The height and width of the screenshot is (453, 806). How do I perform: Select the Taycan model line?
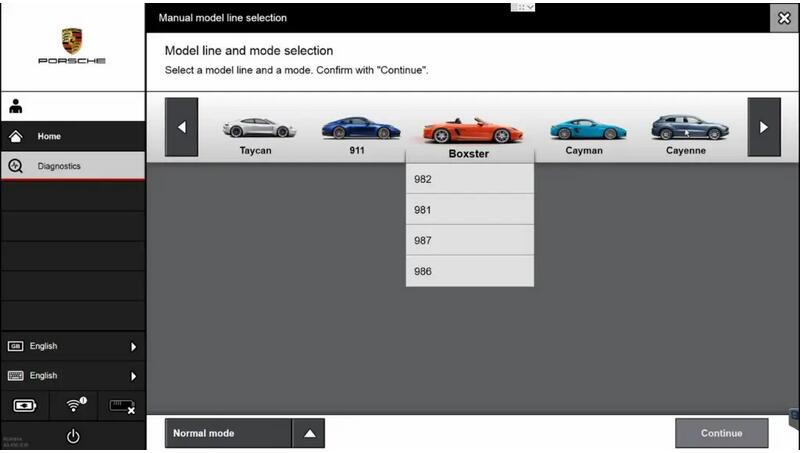(259, 136)
